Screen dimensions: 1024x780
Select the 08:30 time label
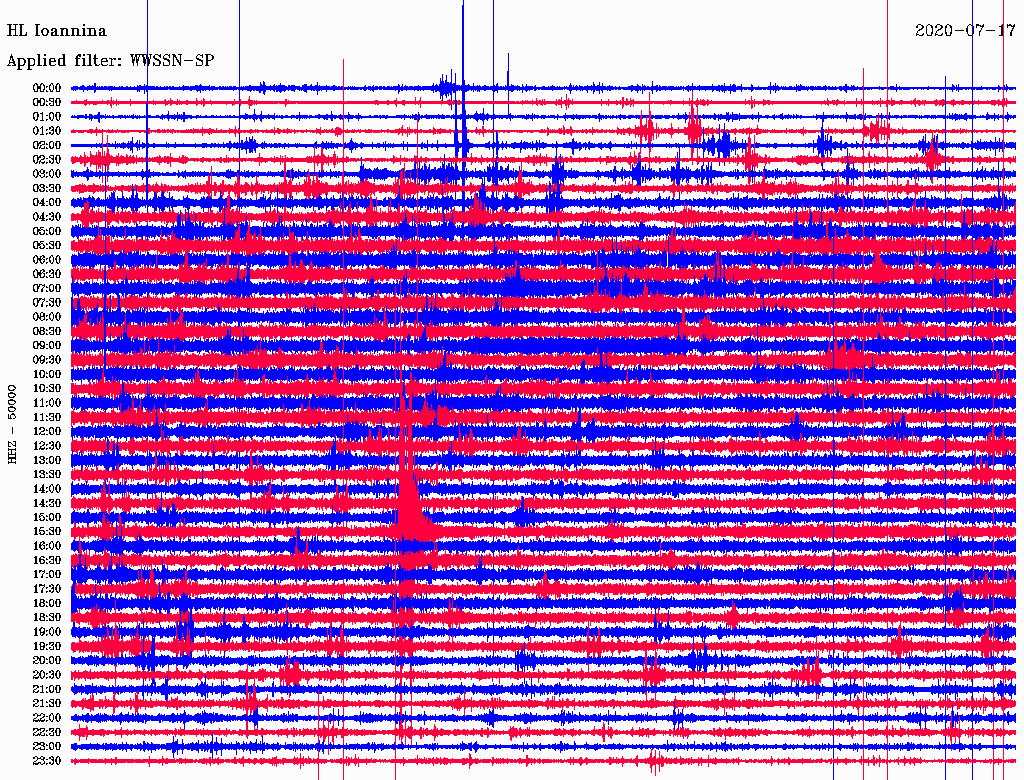pyautogui.click(x=47, y=331)
